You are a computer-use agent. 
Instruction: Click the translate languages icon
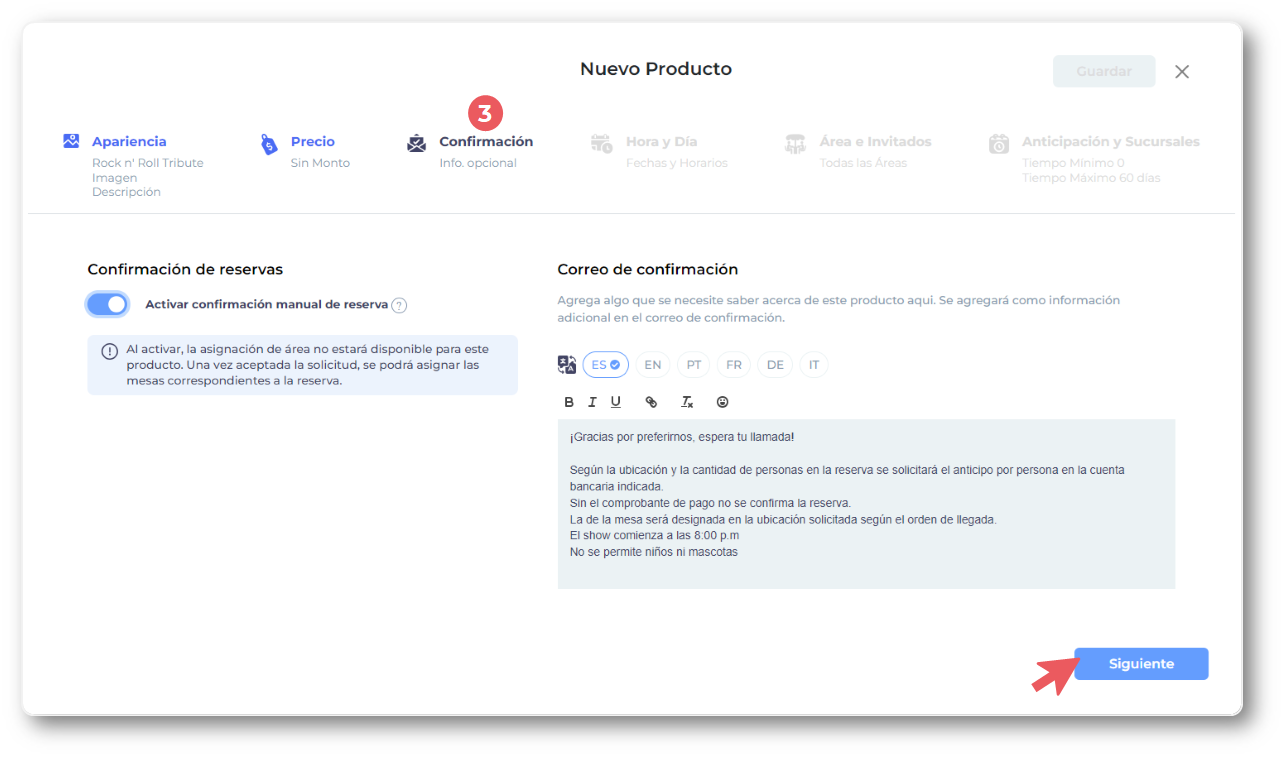567,365
